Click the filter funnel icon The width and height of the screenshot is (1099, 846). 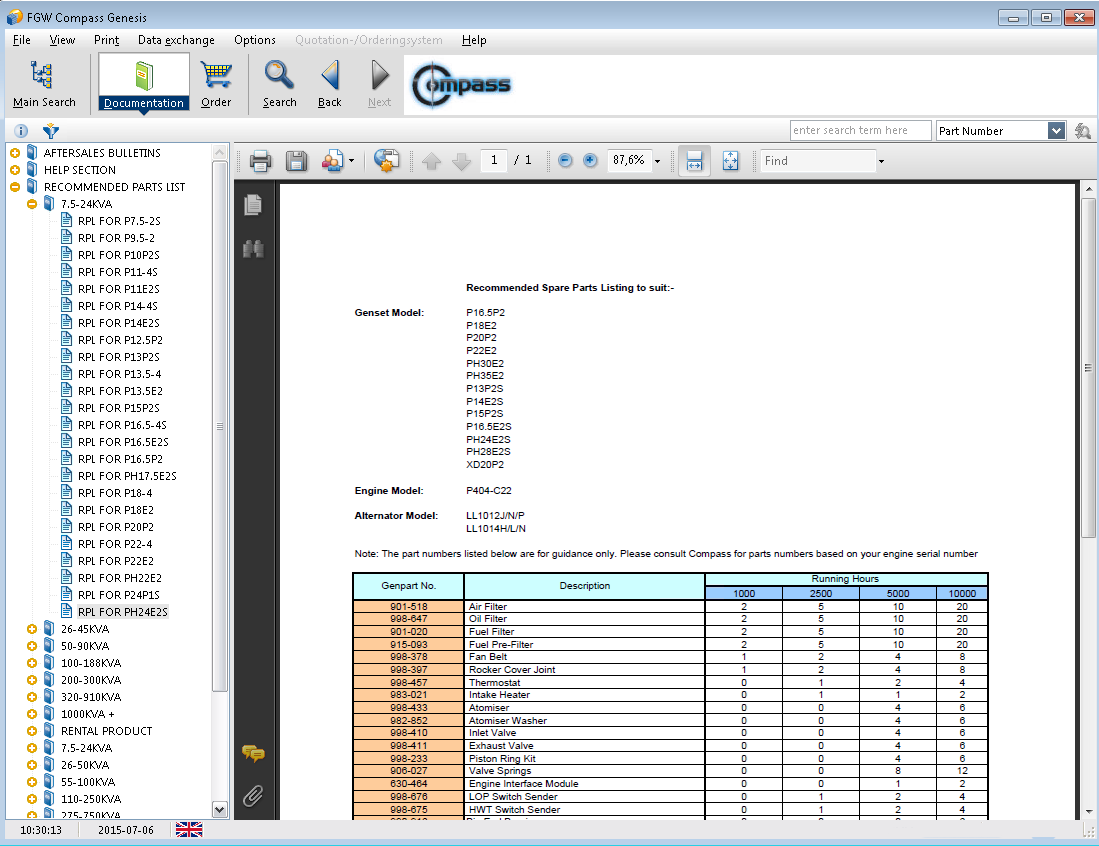pos(50,131)
